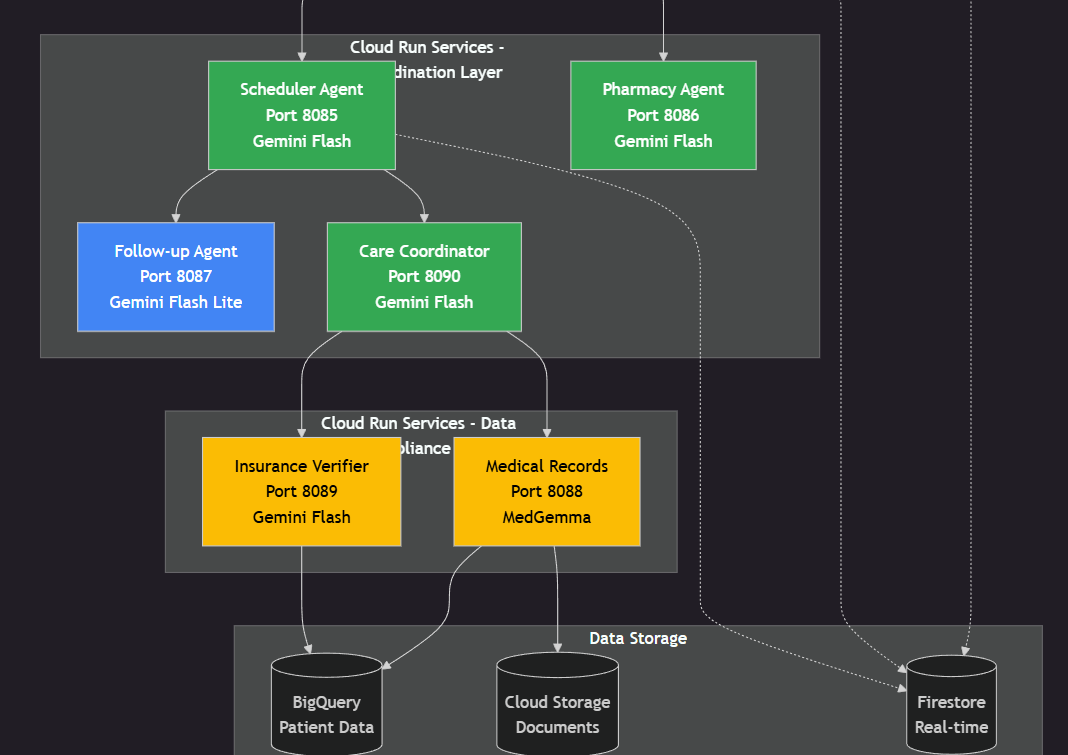This screenshot has width=1068, height=755.
Task: Click 'Port 8088' in Medical Records
Action: click(x=547, y=491)
